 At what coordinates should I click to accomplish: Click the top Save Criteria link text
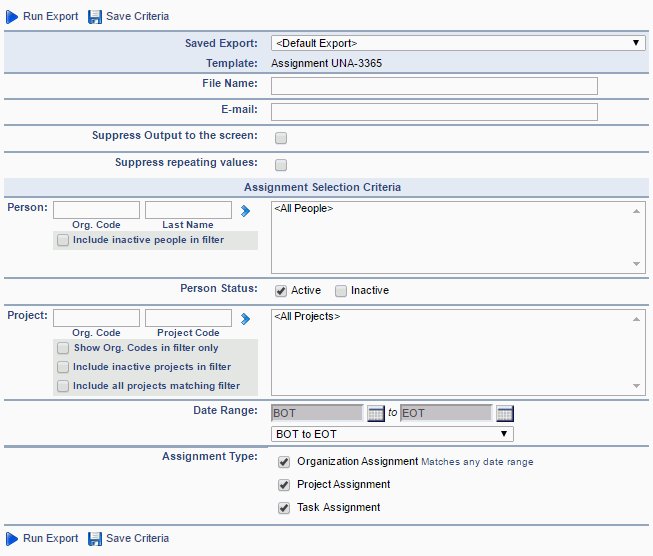(137, 16)
